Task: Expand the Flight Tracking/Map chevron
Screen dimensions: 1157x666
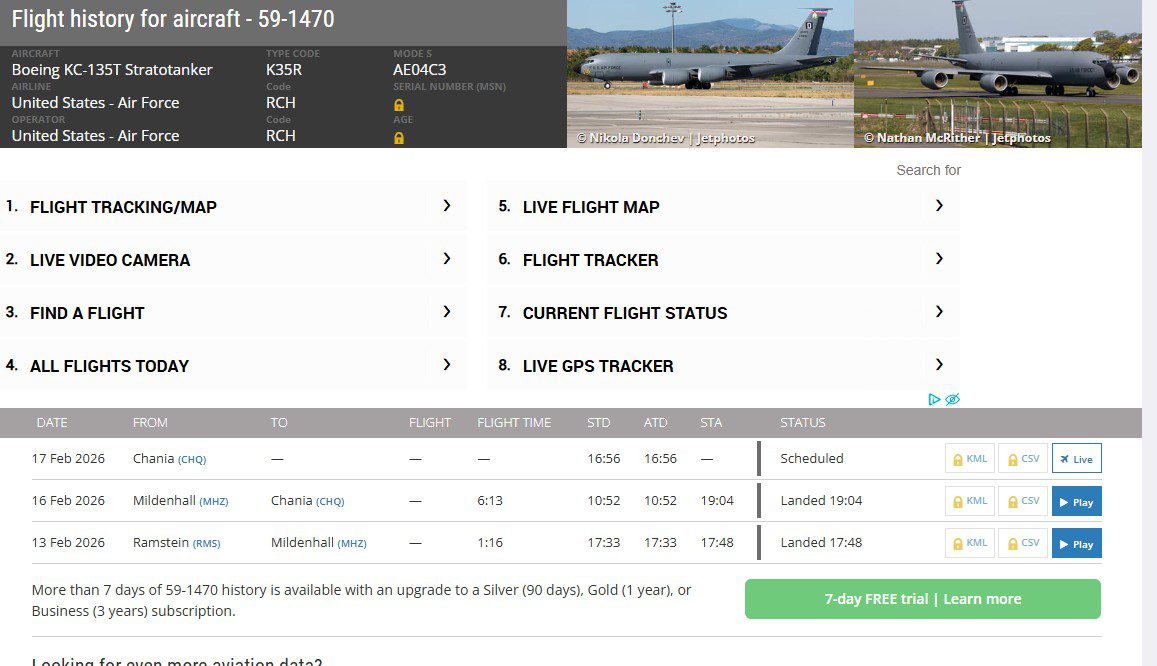Action: pos(447,206)
